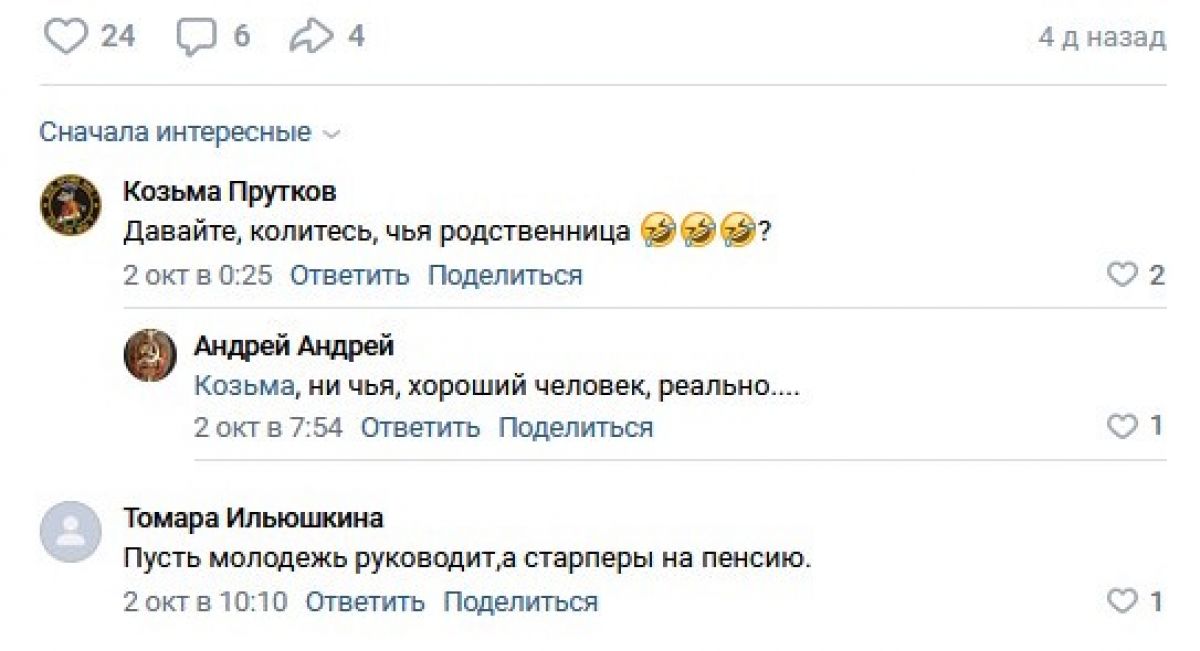1200x651 pixels.
Task: Open Козьма Прутков's profile name link
Action: point(229,192)
